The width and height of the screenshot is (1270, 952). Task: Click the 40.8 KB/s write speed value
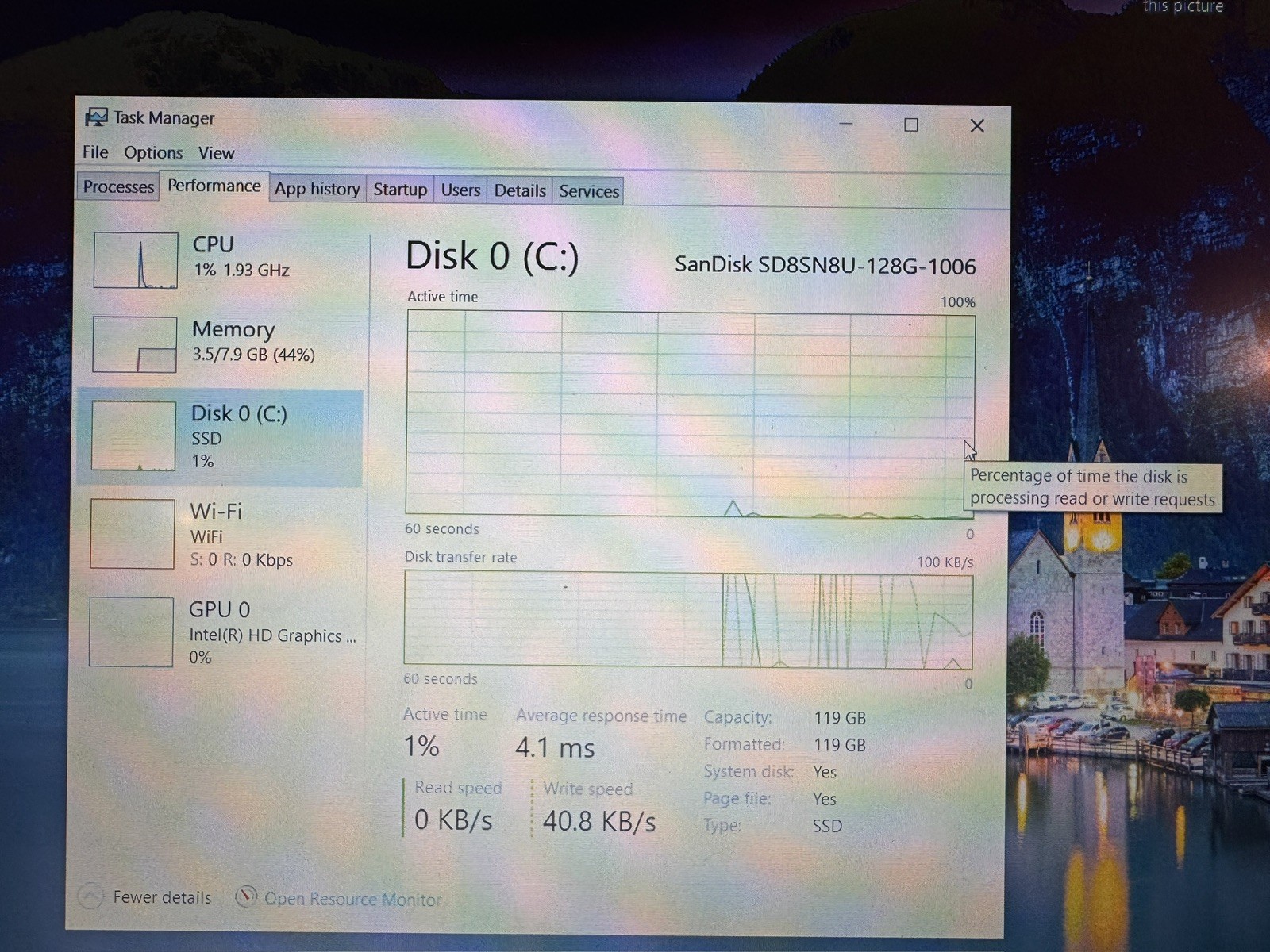(x=599, y=821)
